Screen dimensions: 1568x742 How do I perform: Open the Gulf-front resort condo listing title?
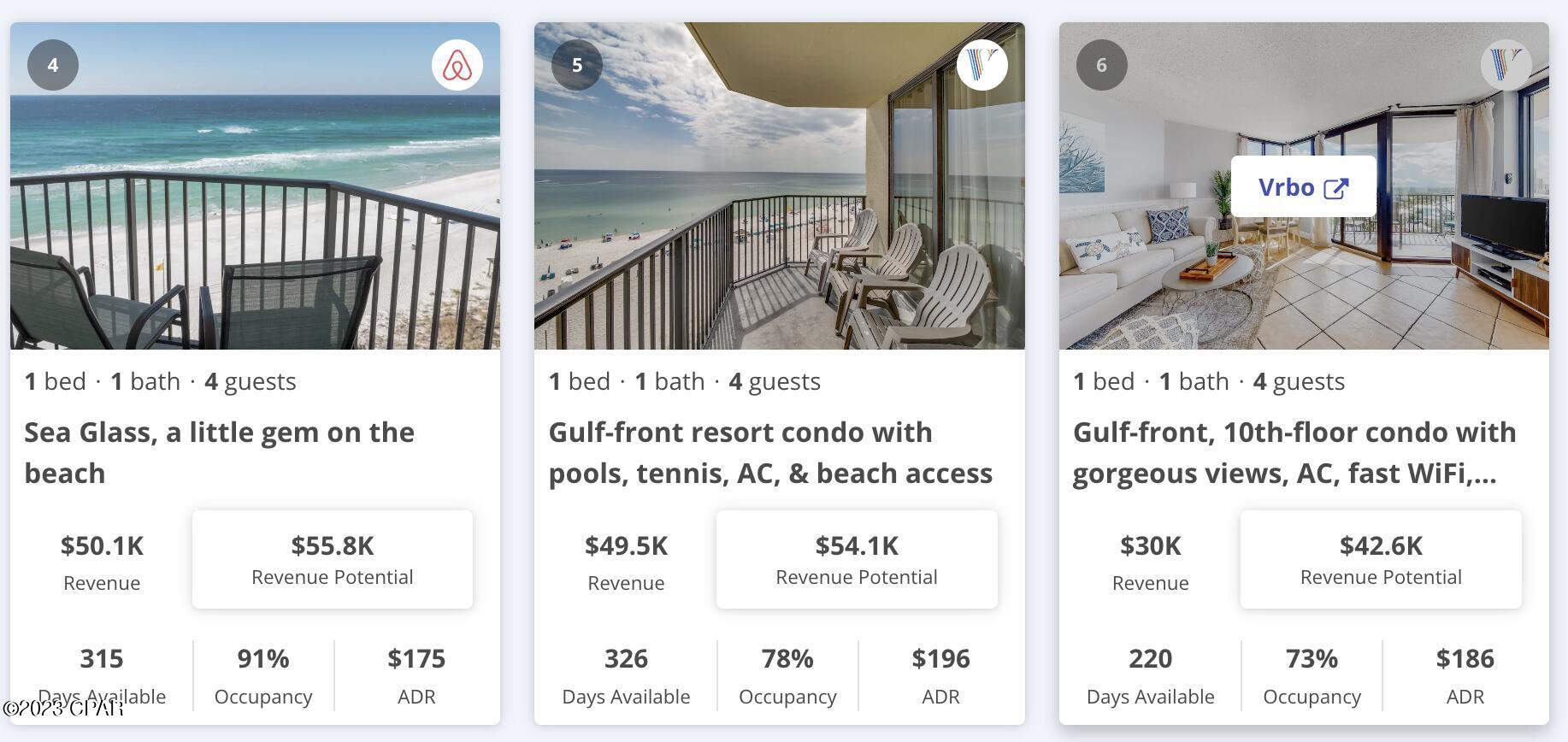770,452
